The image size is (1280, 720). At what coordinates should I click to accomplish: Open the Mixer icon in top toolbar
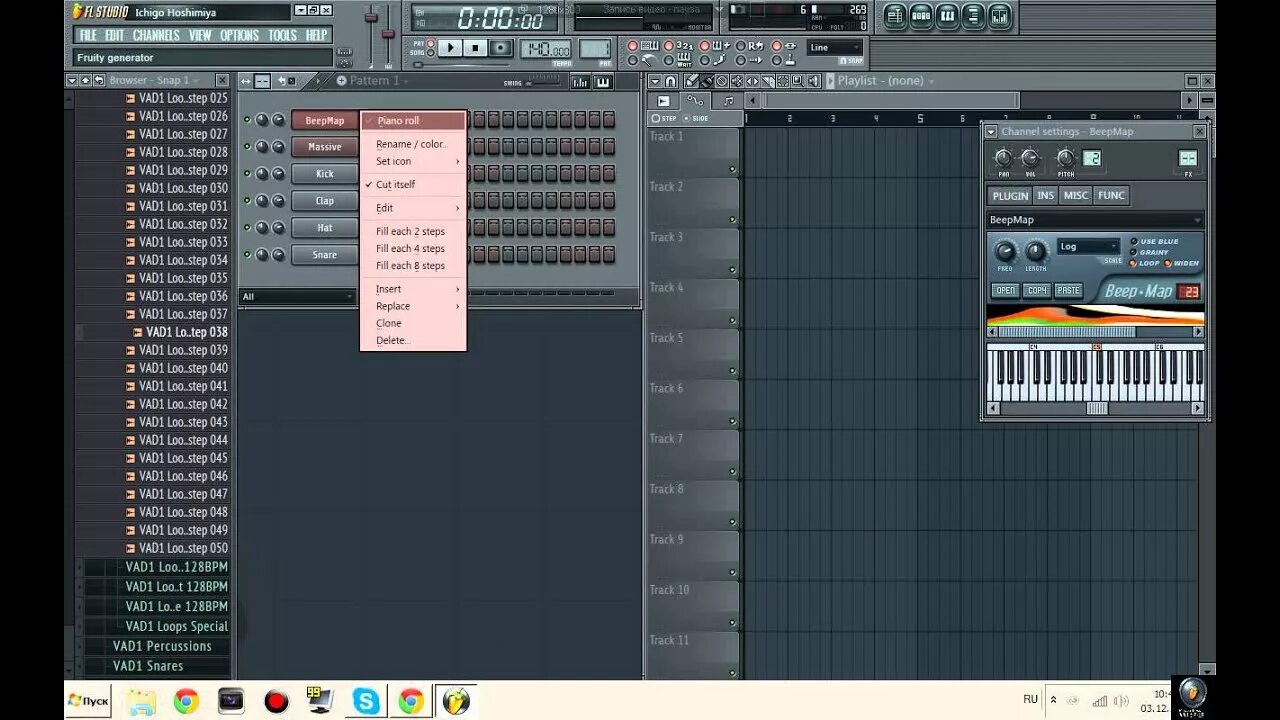[x=999, y=16]
